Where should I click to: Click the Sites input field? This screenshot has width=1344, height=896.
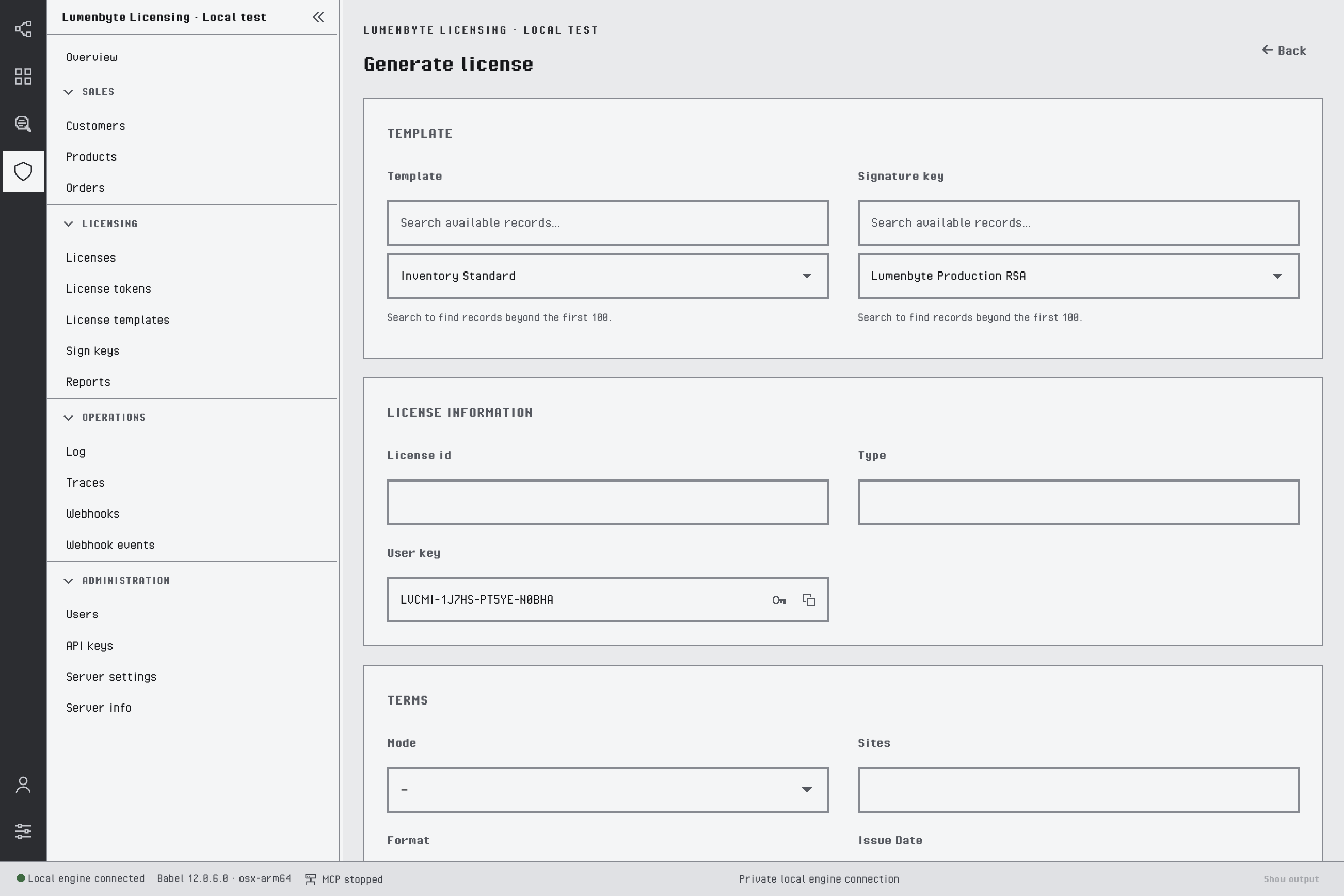tap(1078, 790)
